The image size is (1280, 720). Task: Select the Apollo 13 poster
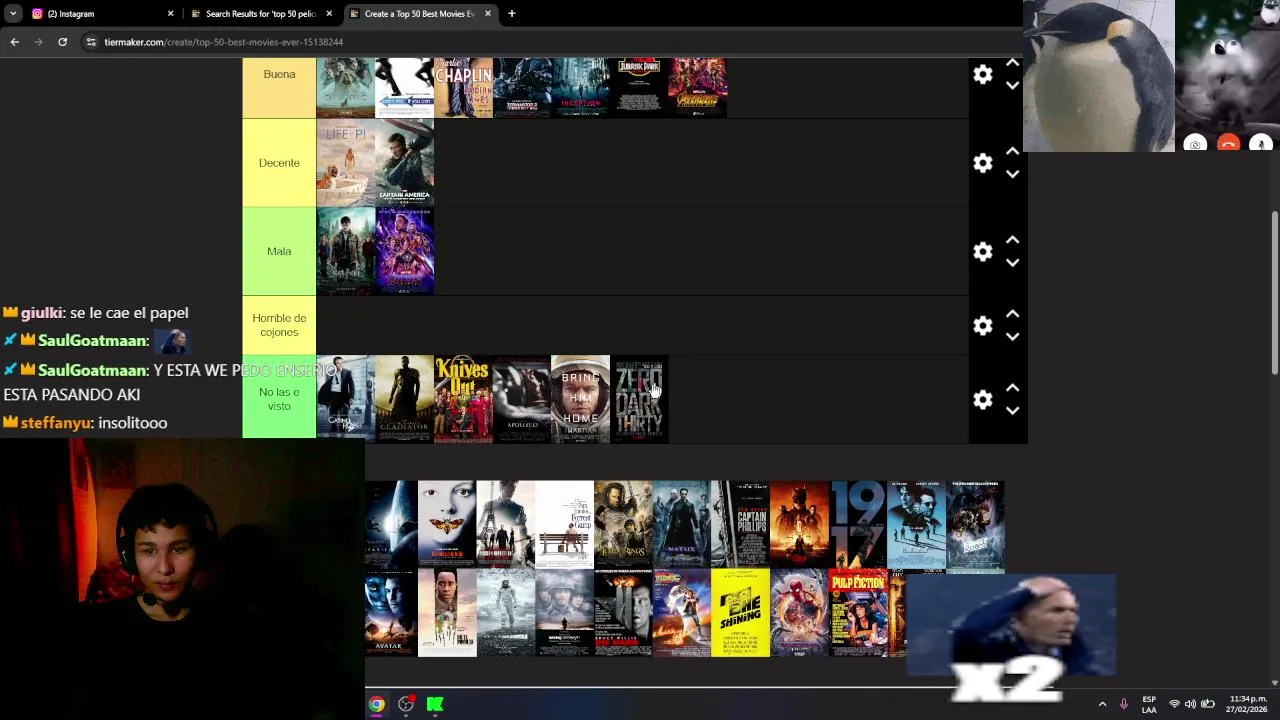[x=521, y=399]
